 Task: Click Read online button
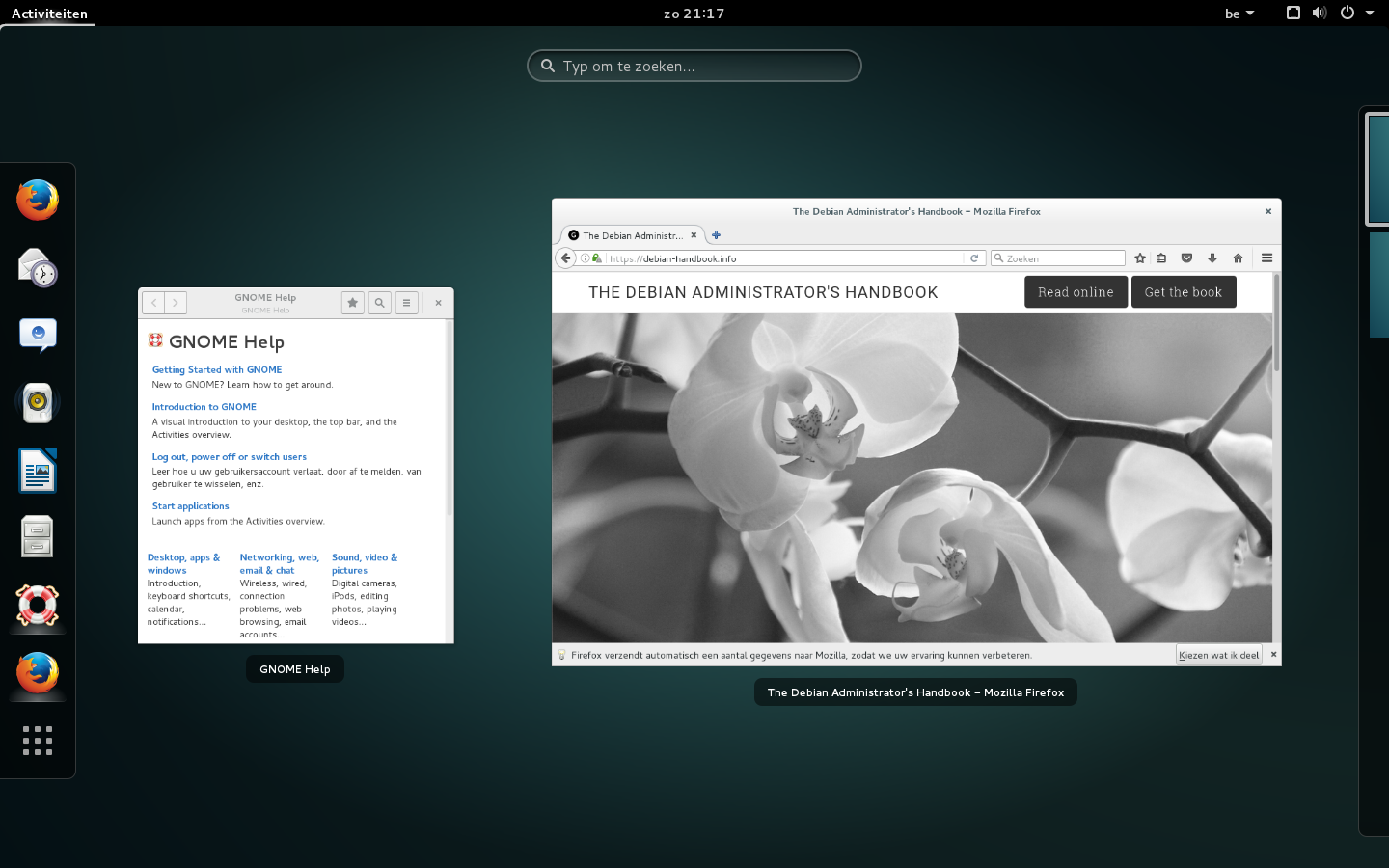tap(1076, 292)
